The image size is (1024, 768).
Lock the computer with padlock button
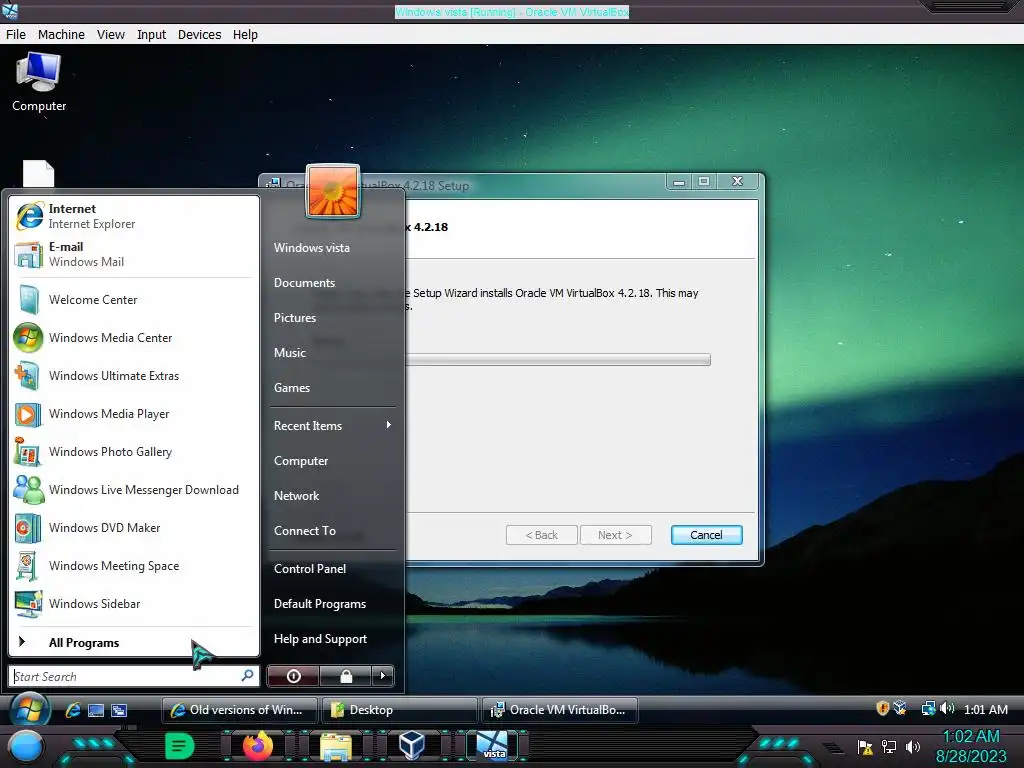(345, 676)
